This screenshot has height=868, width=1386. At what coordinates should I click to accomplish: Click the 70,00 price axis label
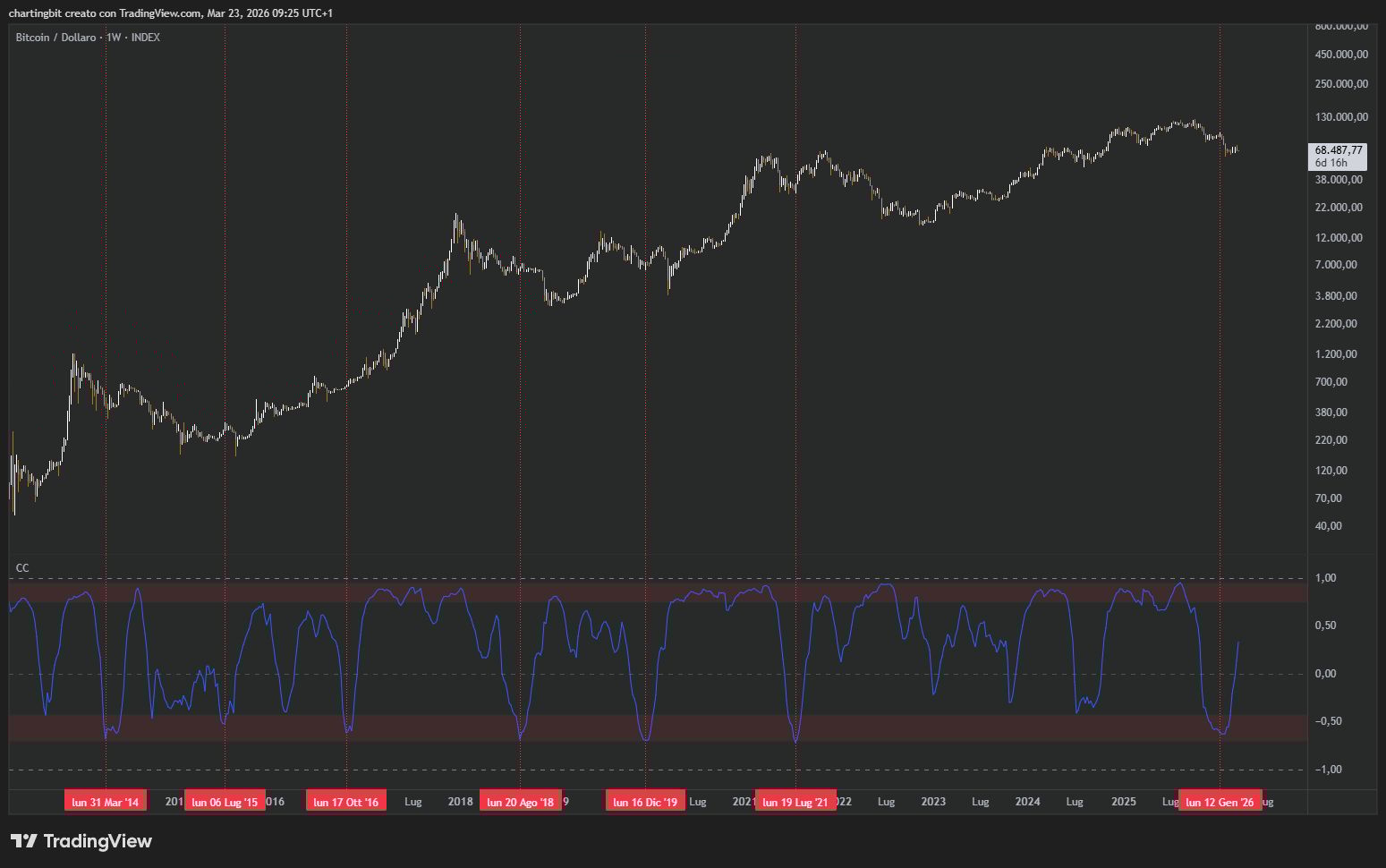tap(1329, 498)
